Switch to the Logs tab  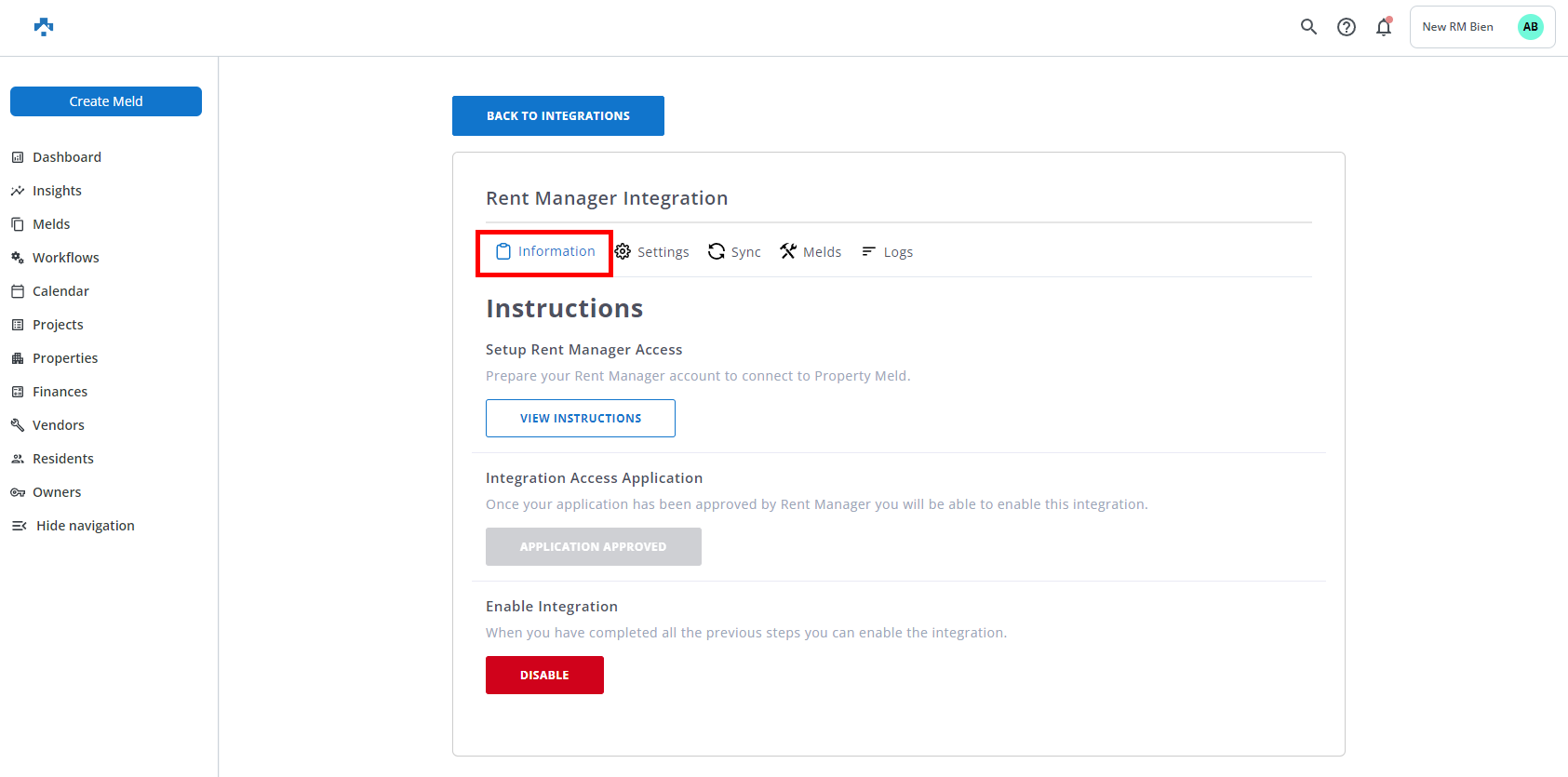tap(888, 252)
